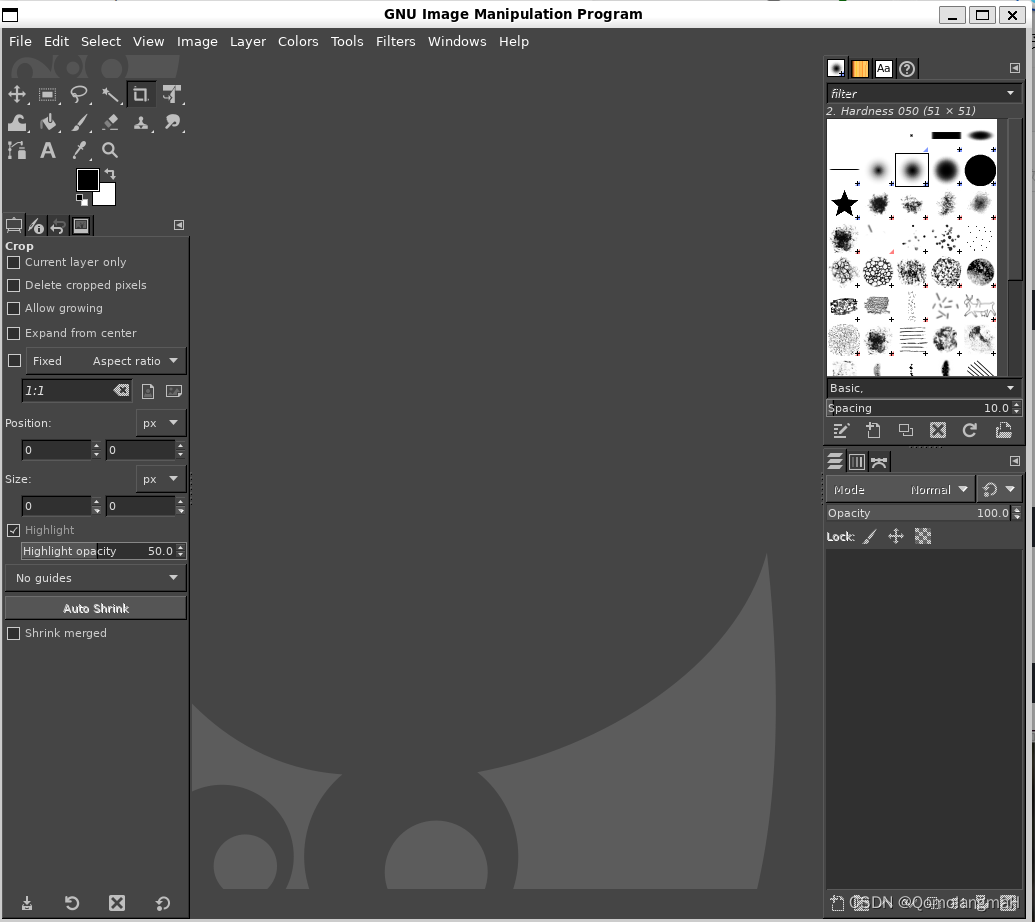Open the File menu
Viewport: 1035px width, 922px height.
[x=20, y=42]
